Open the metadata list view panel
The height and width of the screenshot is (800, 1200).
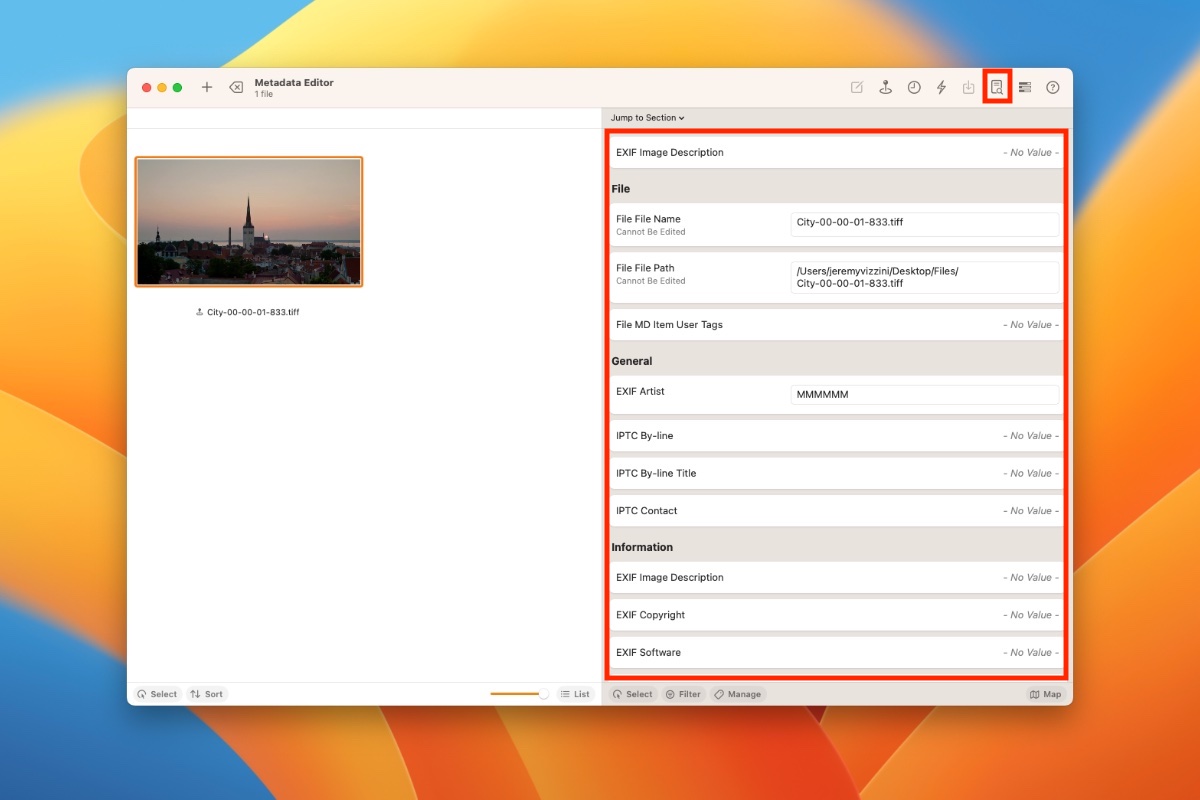click(x=1024, y=87)
